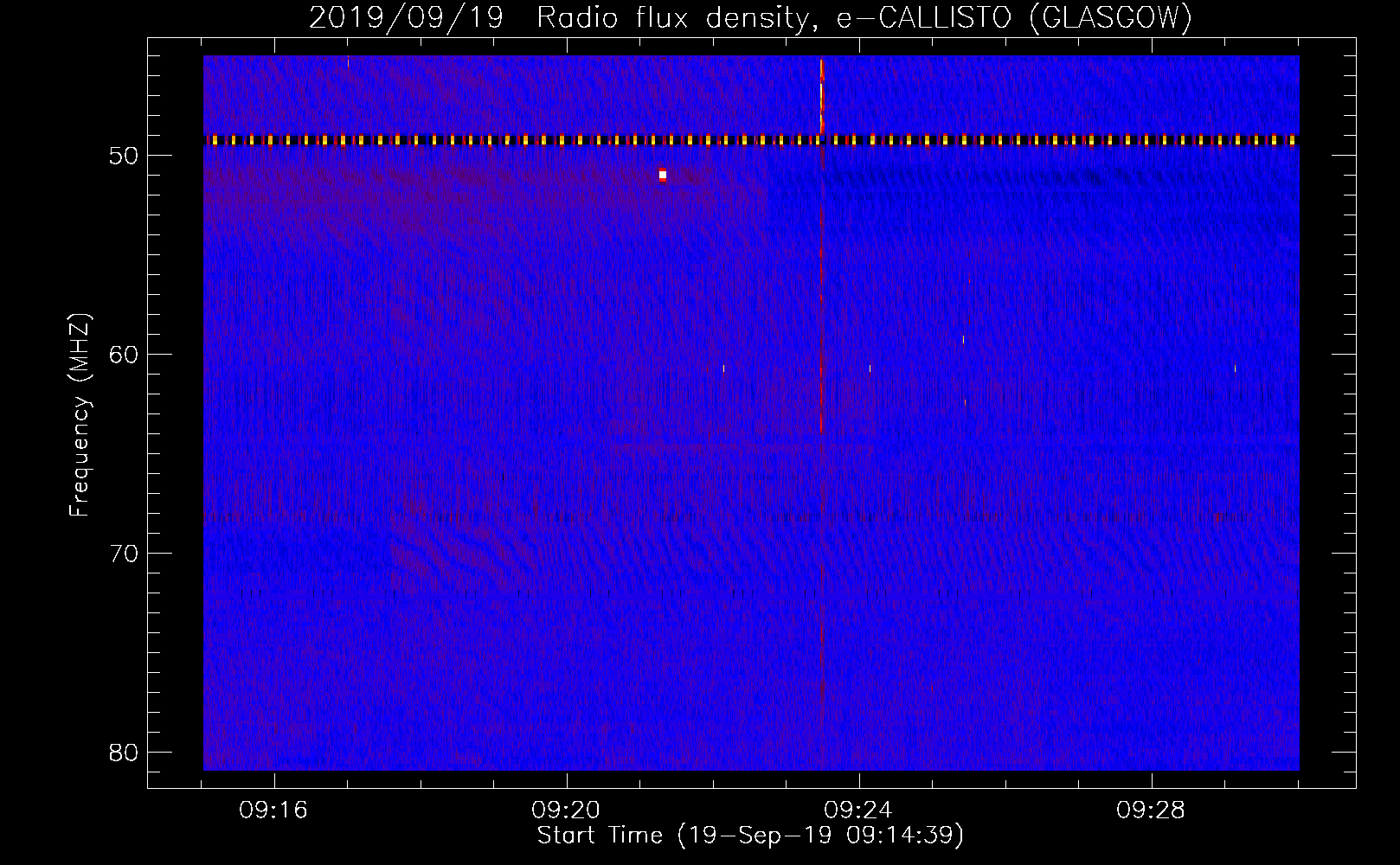The height and width of the screenshot is (865, 1400).
Task: Click the "Frequency (MHZ)" axis label
Action: pos(80,415)
